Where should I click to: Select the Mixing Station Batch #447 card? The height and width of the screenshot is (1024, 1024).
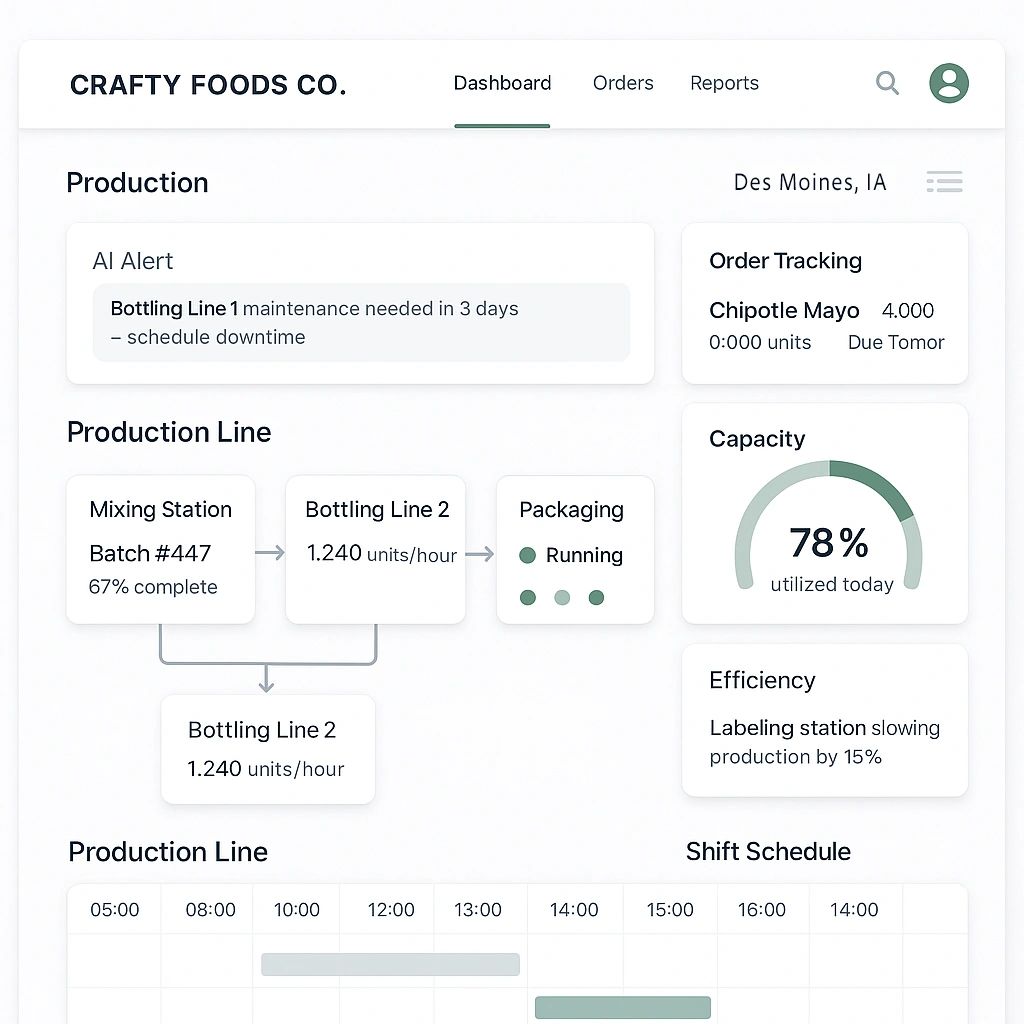click(161, 550)
